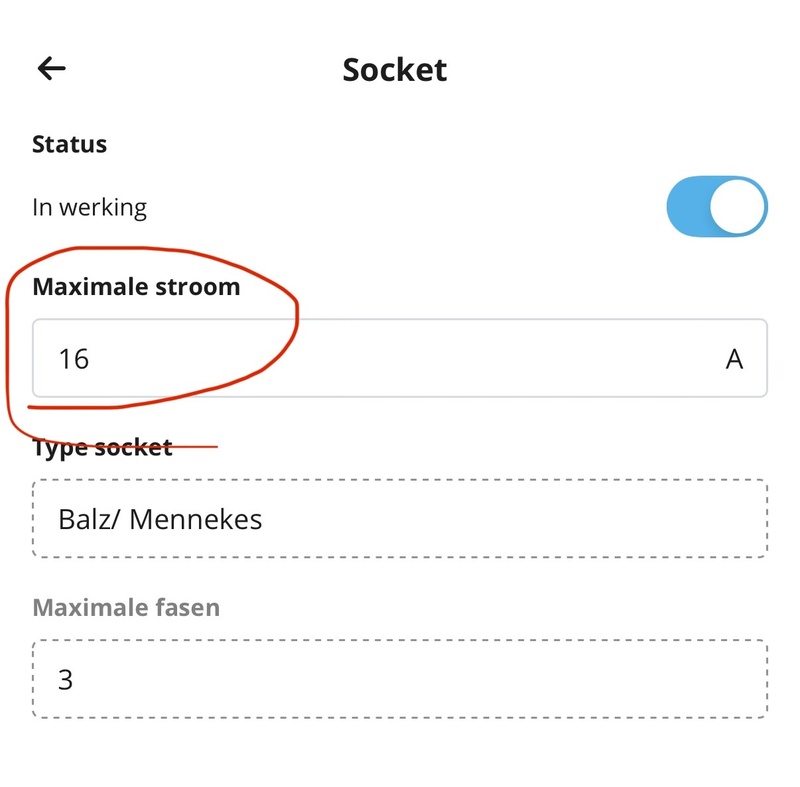Open the Maximale fasen field showing 3

click(399, 679)
